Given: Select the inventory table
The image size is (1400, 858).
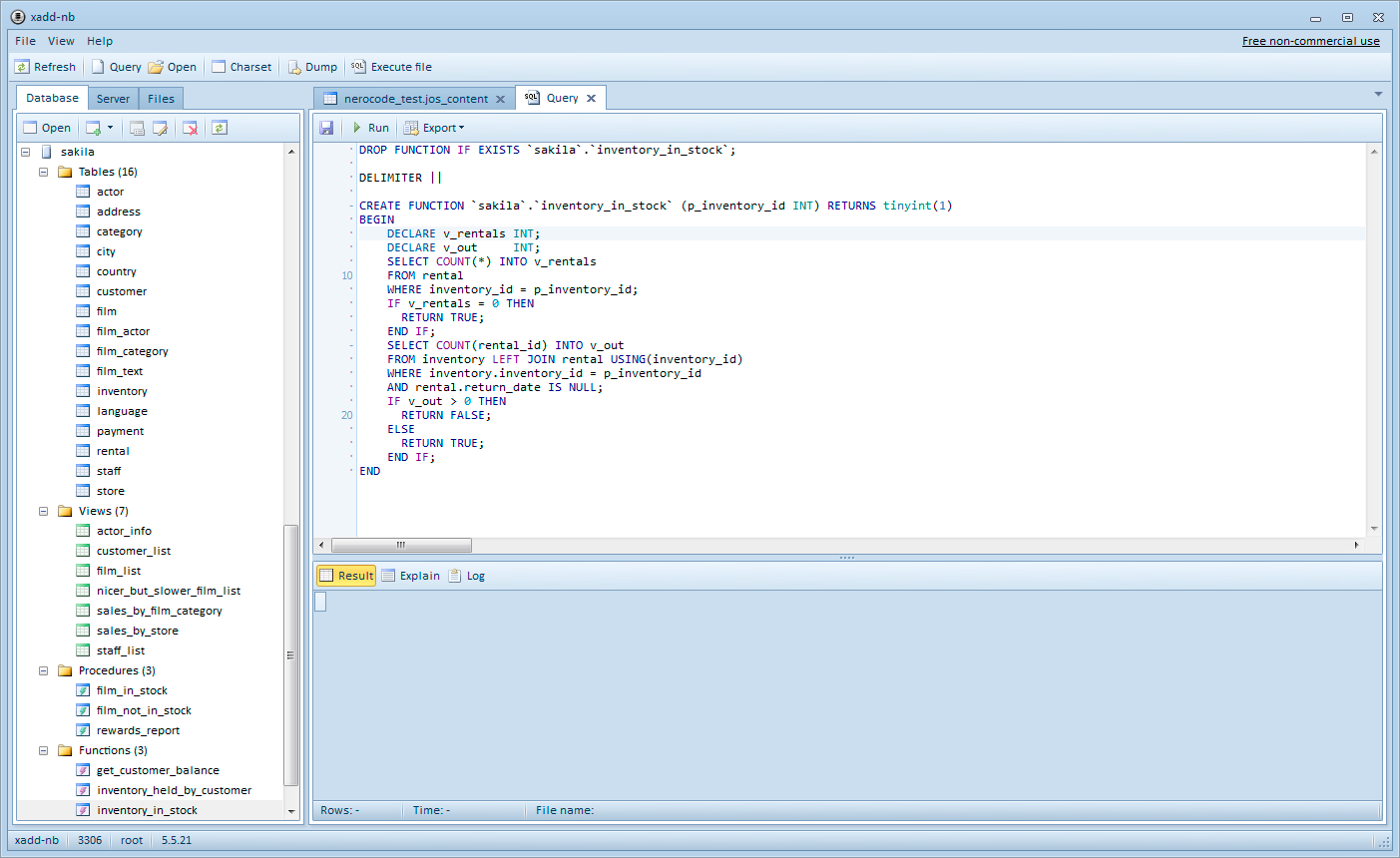Looking at the screenshot, I should tap(122, 391).
